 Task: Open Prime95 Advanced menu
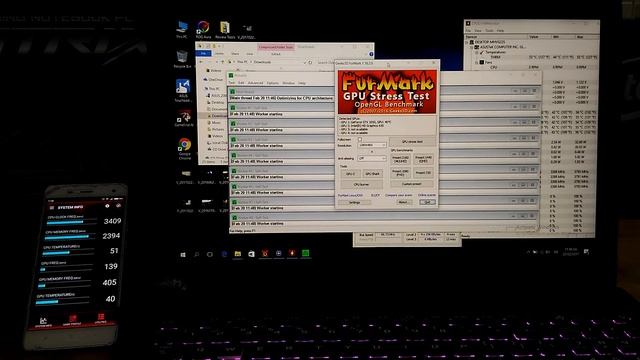pos(256,83)
